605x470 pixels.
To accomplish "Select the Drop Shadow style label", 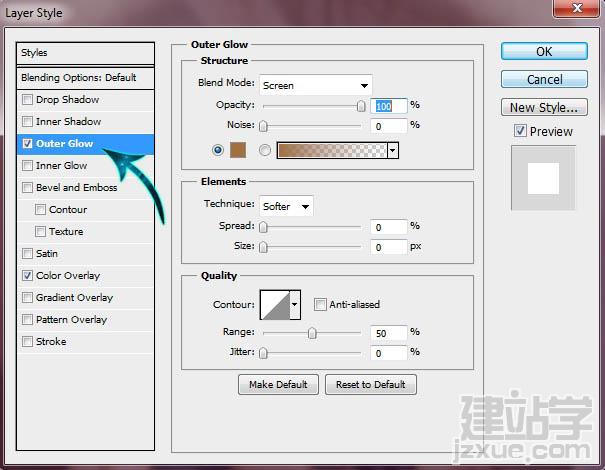I will (68, 100).
